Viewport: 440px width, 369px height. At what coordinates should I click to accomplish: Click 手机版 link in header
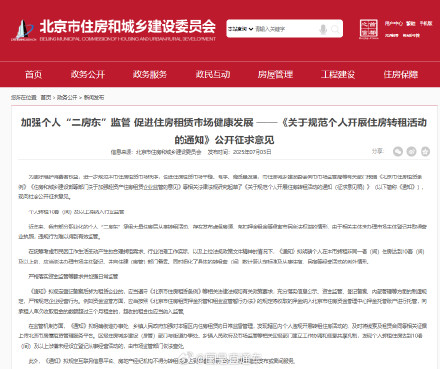coord(426,23)
